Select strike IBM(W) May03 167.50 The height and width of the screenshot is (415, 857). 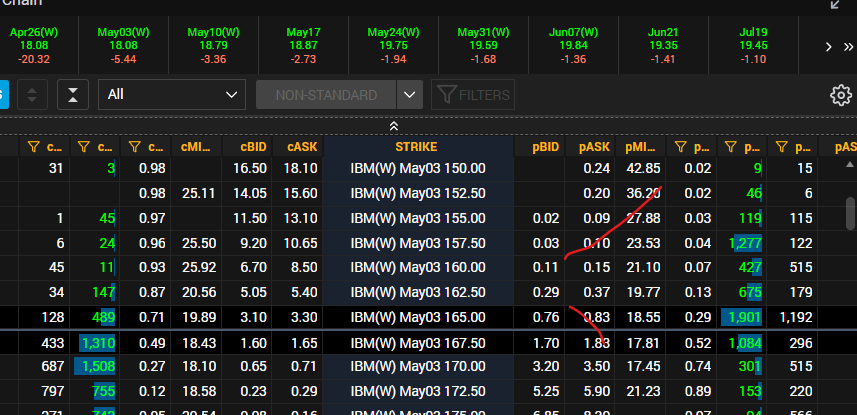point(418,343)
